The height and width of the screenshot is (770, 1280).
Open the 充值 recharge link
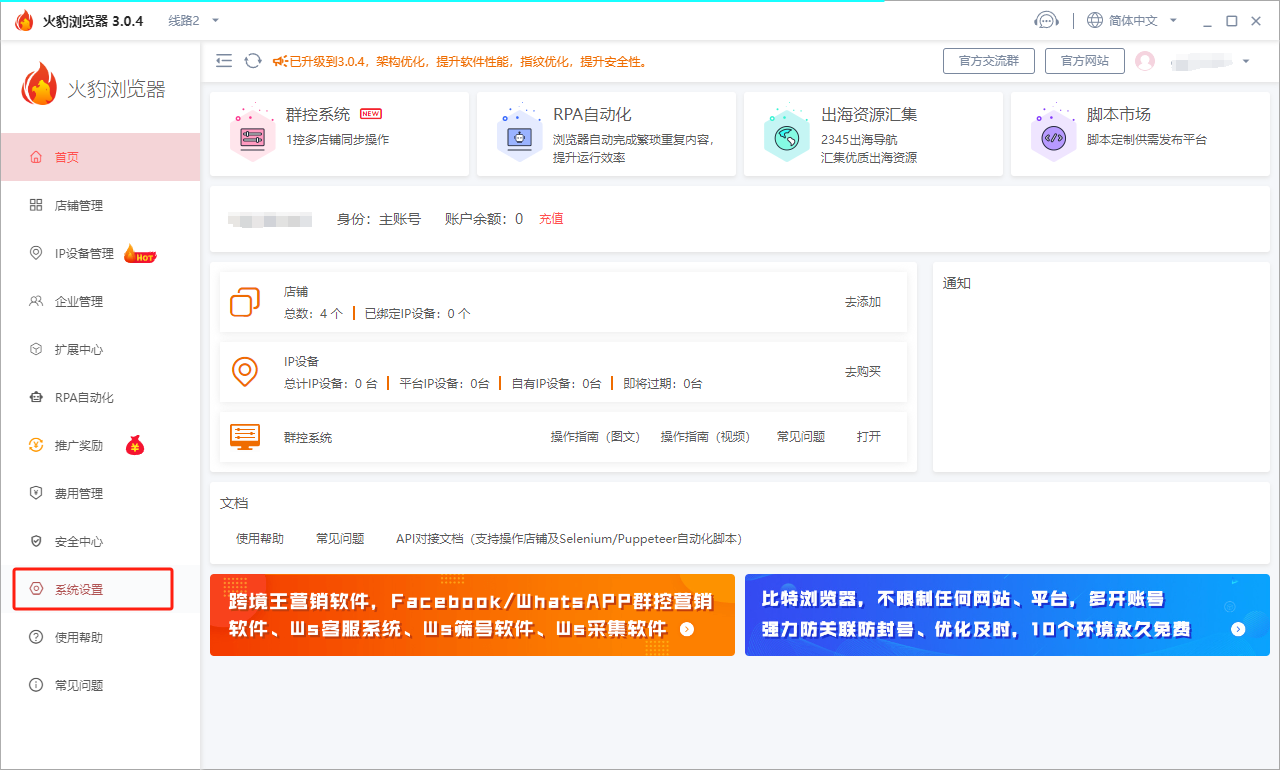click(x=551, y=218)
